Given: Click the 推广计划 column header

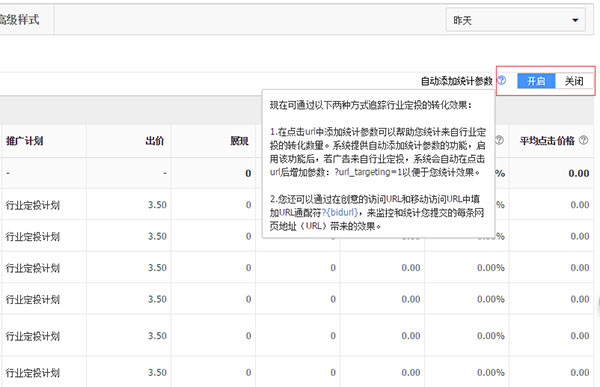Looking at the screenshot, I should [24, 141].
